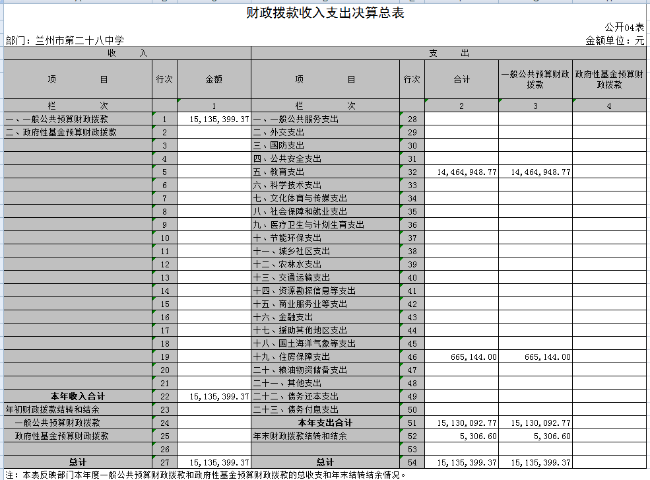Click 住房保障支出 value in column 3
This screenshot has width=650, height=480.
(x=535, y=356)
